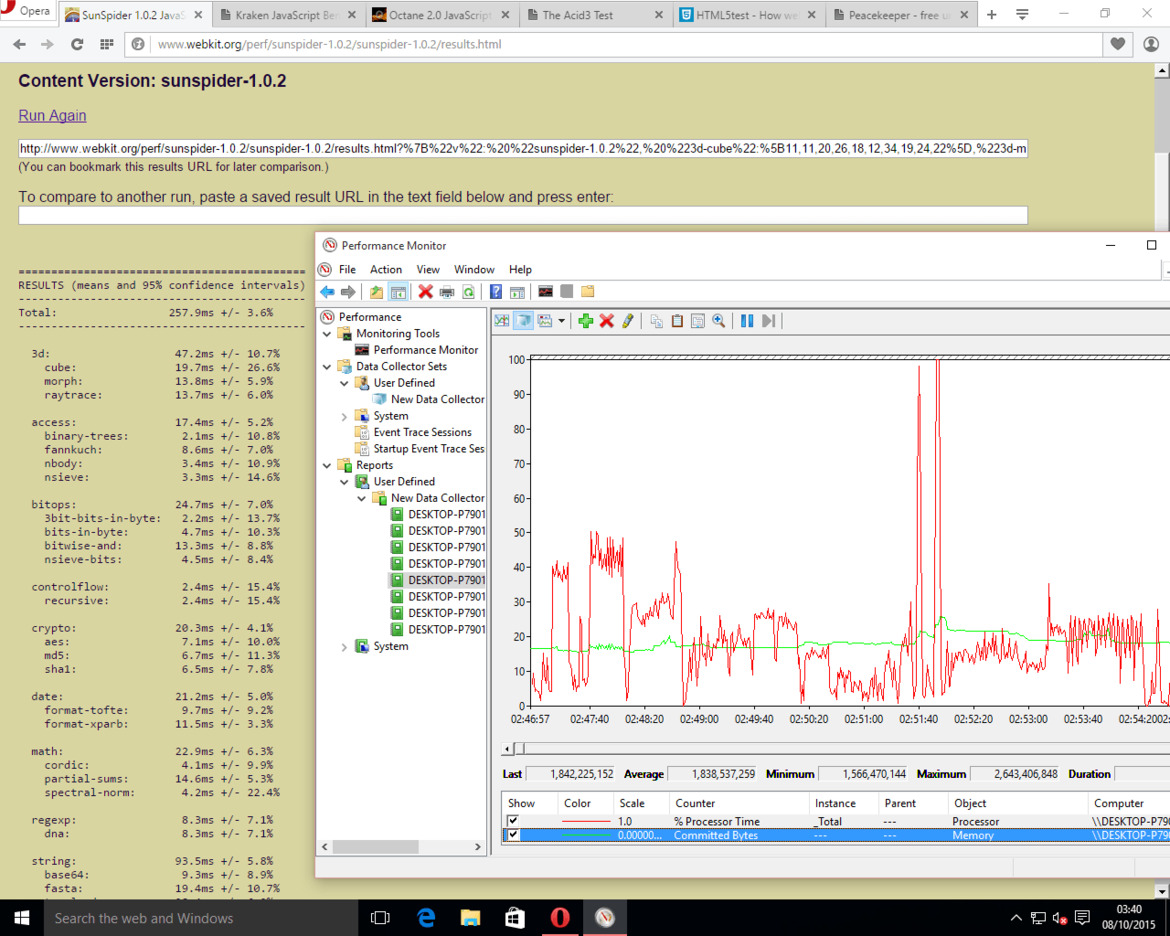The height and width of the screenshot is (936, 1170).
Task: Click the Up One Level folder icon
Action: click(x=376, y=292)
